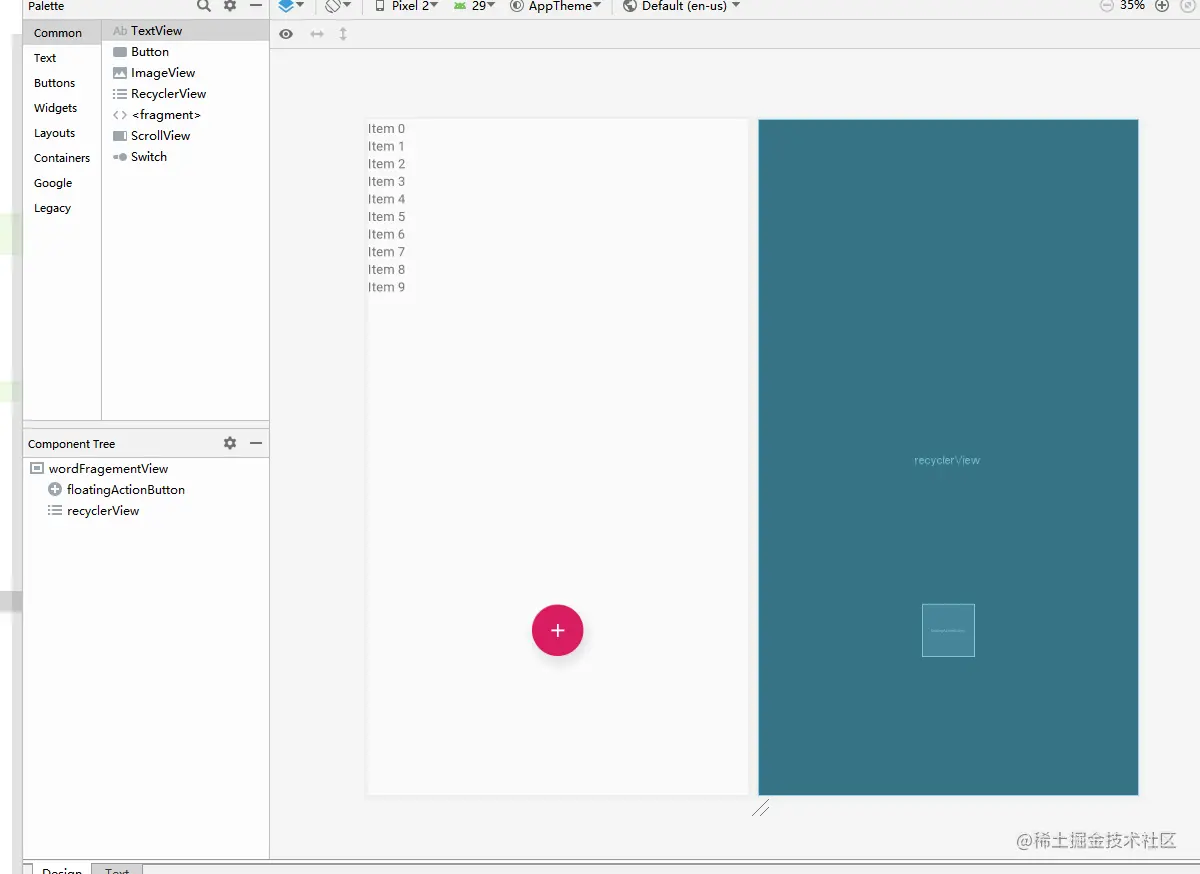
Task: Select recyclerView label in blueprint view
Action: [947, 461]
